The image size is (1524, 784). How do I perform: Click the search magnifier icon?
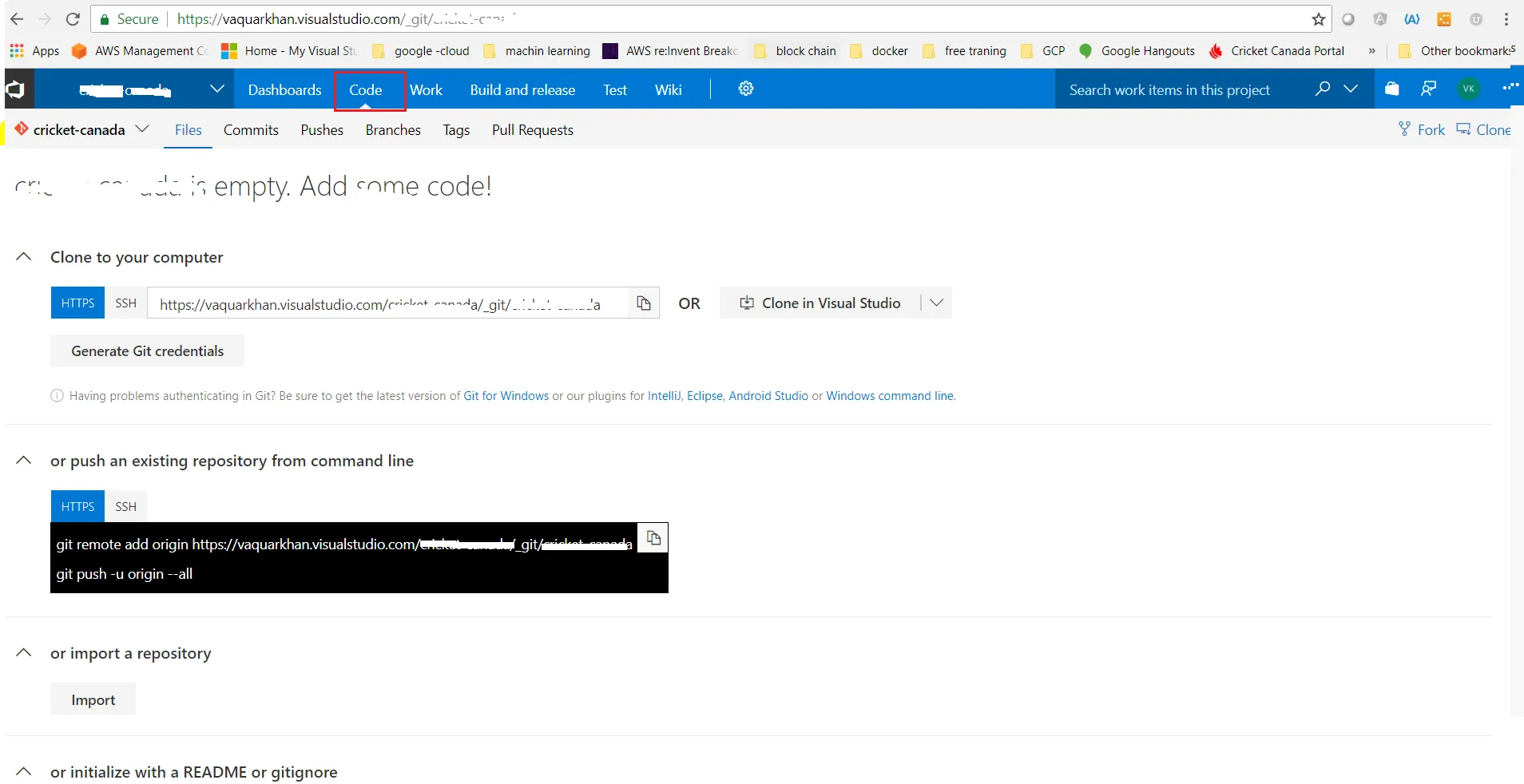1323,89
